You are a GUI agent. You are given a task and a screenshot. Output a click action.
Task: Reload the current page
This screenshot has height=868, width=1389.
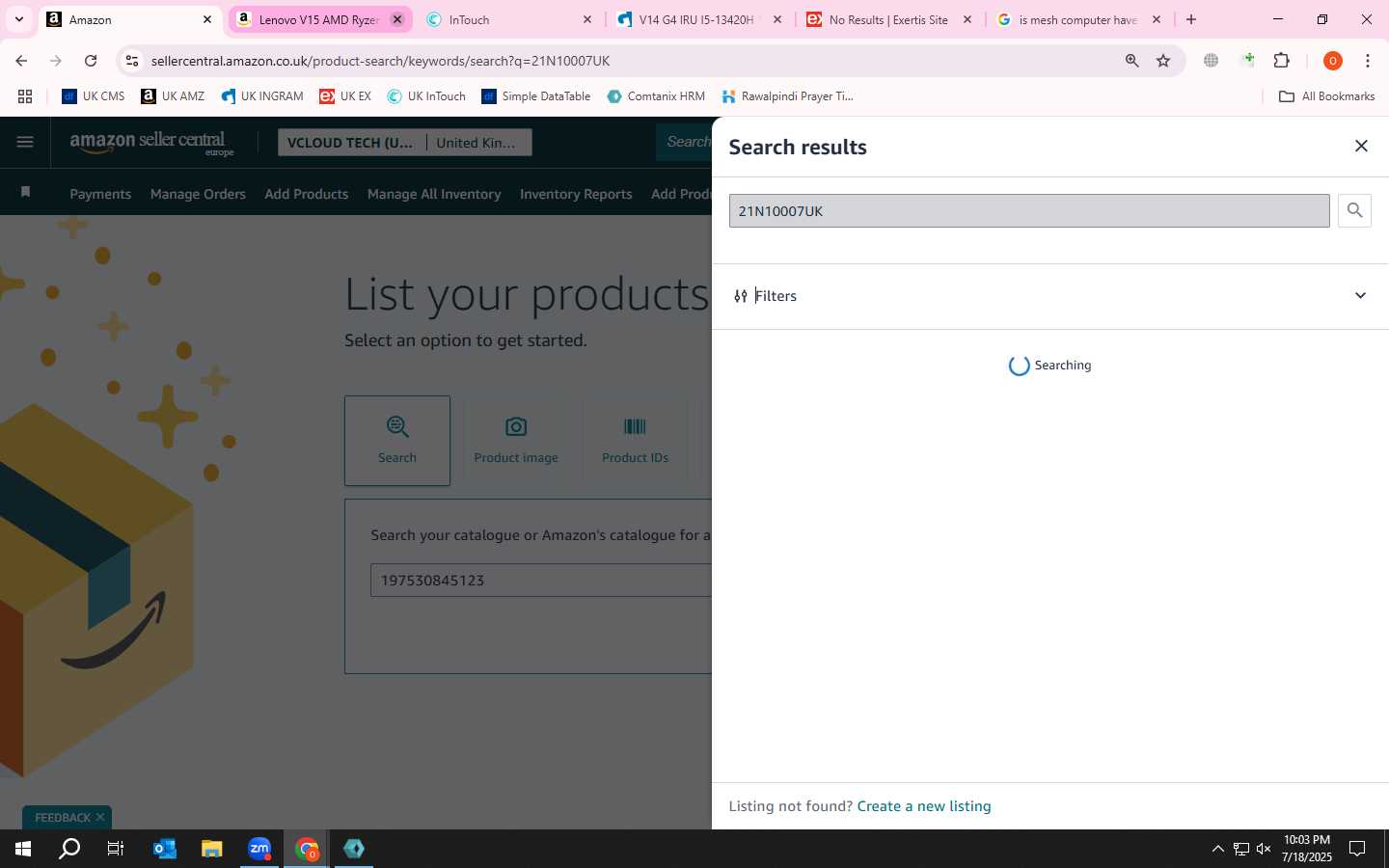(91, 61)
